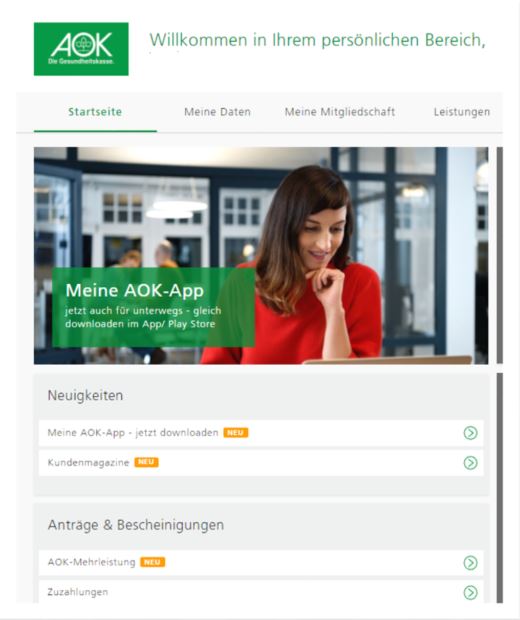Open arrow icon next to Kundenmagazine

tap(470, 463)
